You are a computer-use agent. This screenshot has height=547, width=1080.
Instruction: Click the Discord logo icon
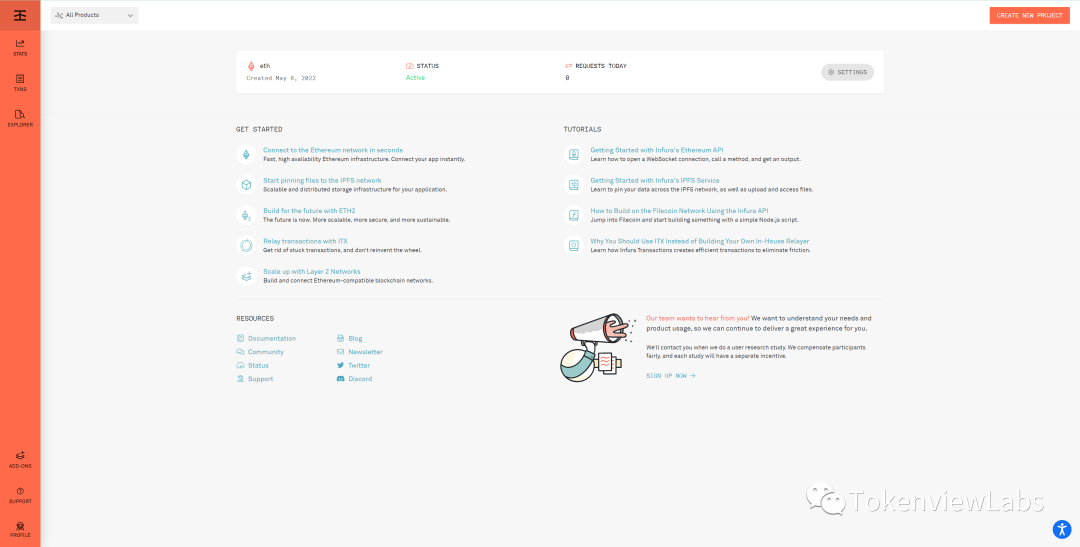(x=340, y=379)
